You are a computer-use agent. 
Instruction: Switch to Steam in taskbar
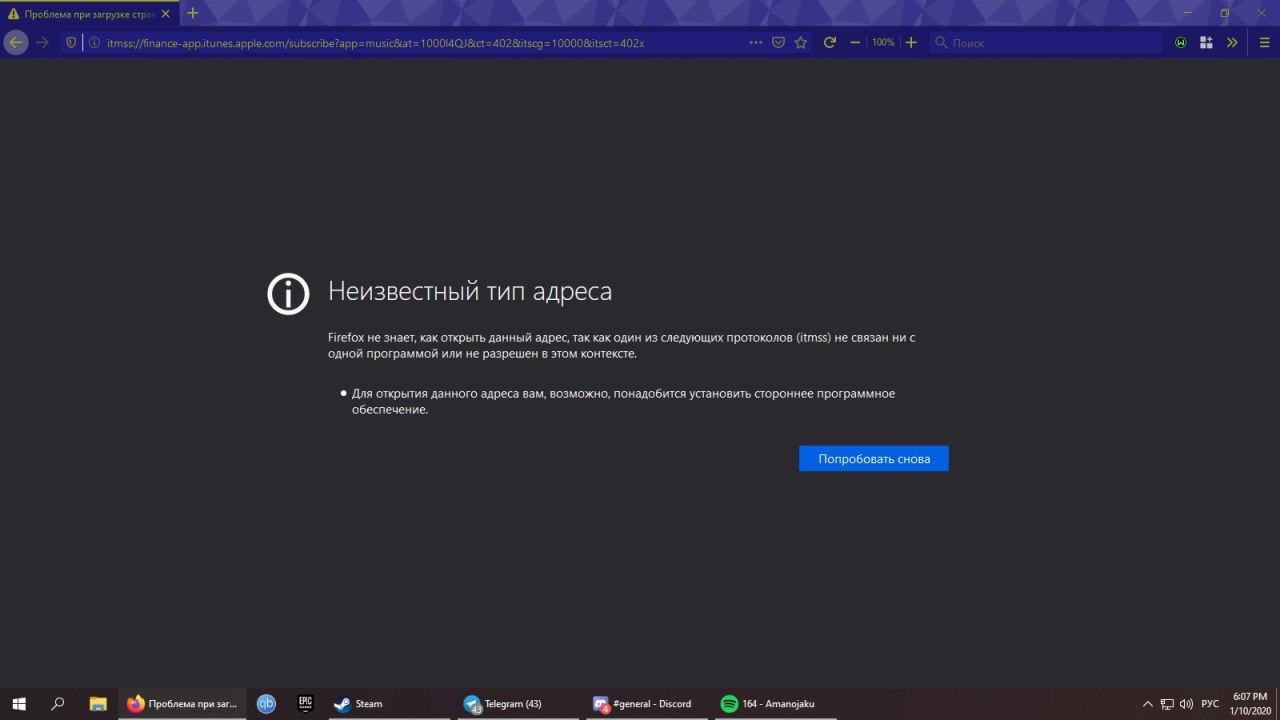(390, 704)
